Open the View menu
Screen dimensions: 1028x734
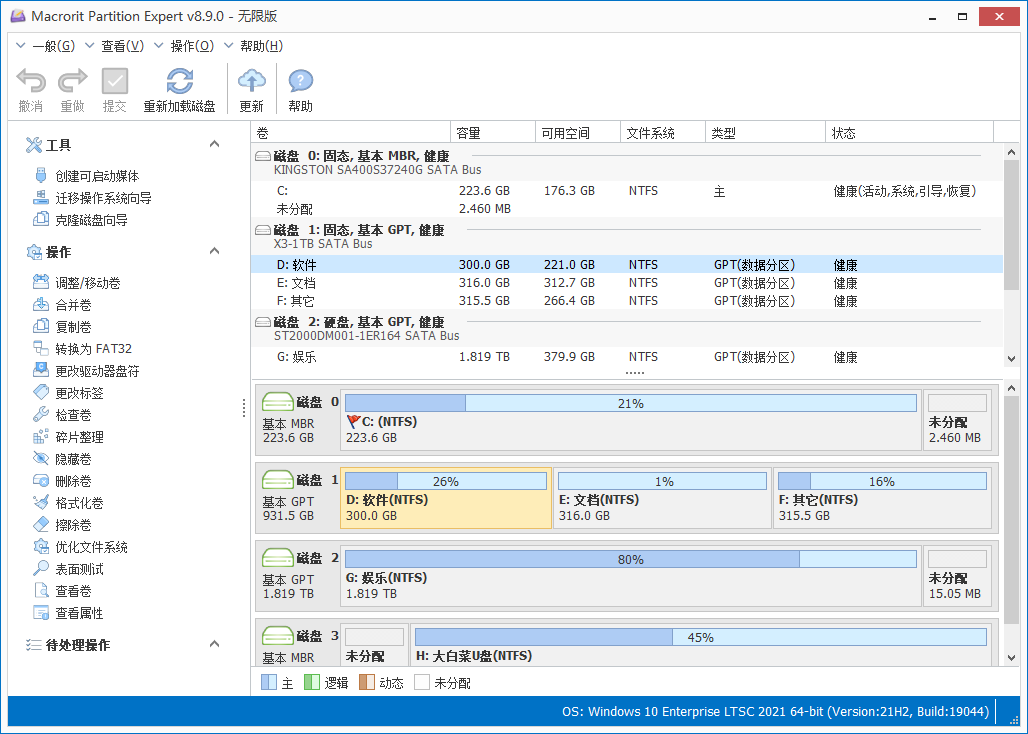tap(120, 45)
